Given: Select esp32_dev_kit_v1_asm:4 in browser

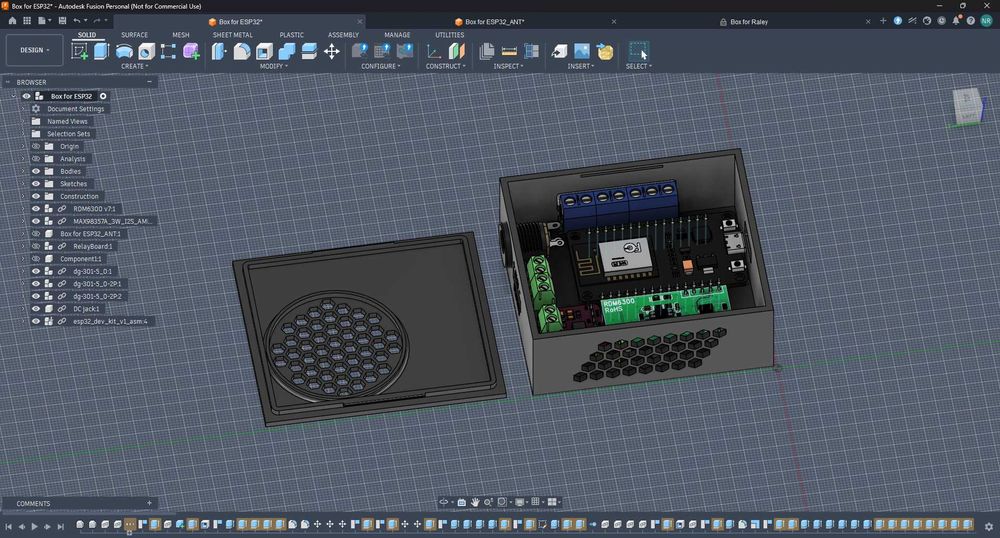Looking at the screenshot, I should [110, 321].
